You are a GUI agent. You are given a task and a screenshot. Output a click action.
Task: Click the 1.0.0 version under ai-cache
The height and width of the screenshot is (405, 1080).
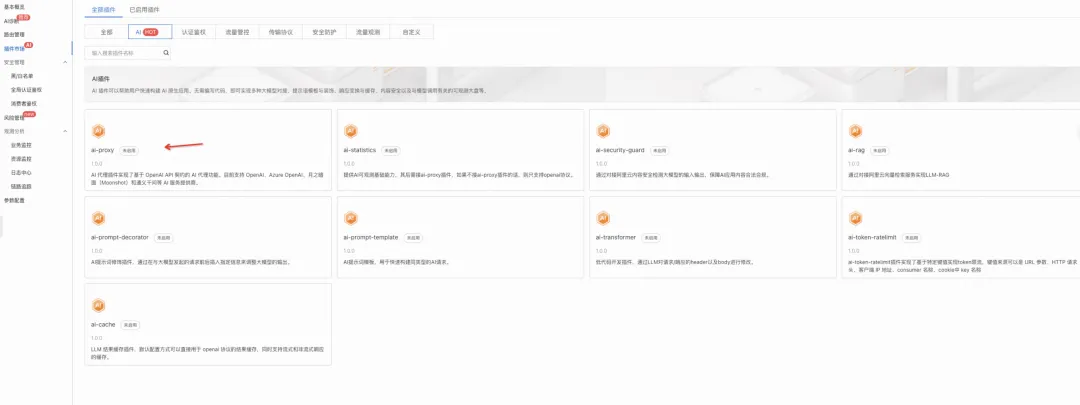97,338
